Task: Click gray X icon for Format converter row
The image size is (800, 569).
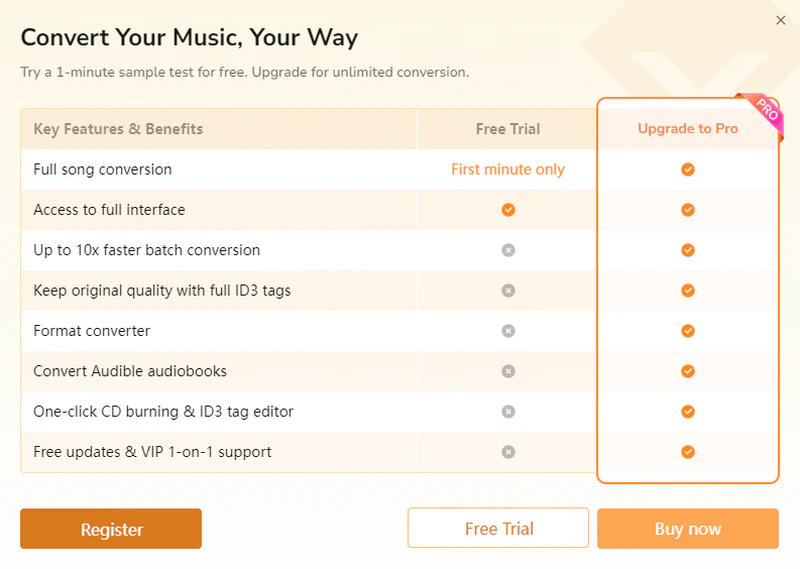Action: coord(508,331)
